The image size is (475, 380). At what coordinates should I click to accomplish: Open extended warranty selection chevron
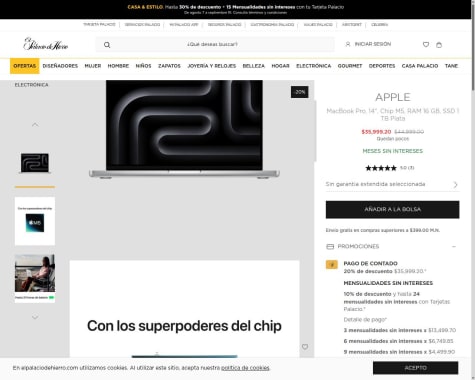click(x=455, y=185)
